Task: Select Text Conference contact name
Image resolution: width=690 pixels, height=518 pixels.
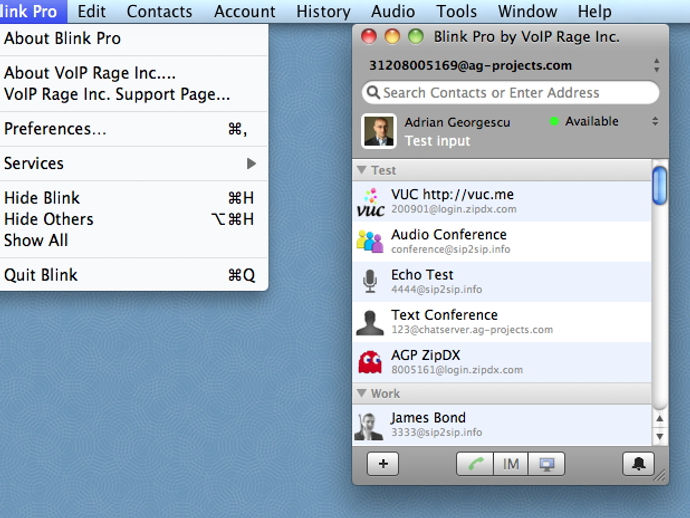Action: coord(444,315)
